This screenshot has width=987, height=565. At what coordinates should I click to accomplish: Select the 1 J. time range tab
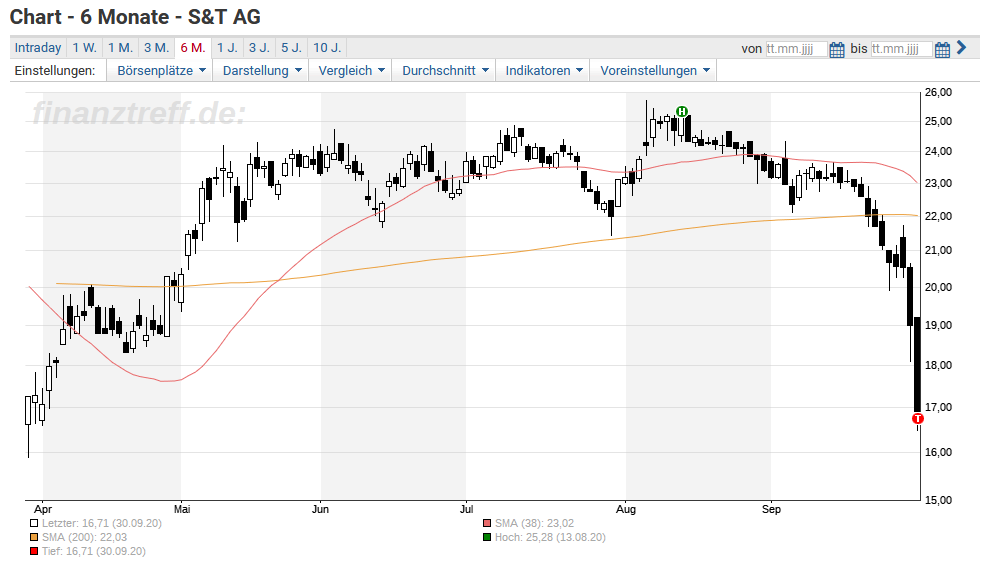(227, 48)
